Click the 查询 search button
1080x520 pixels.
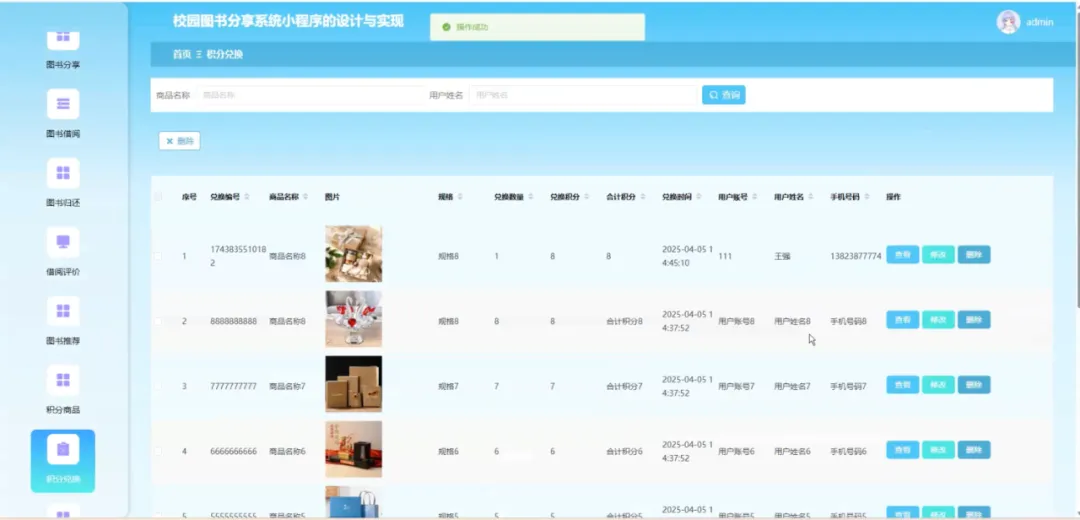[x=723, y=95]
